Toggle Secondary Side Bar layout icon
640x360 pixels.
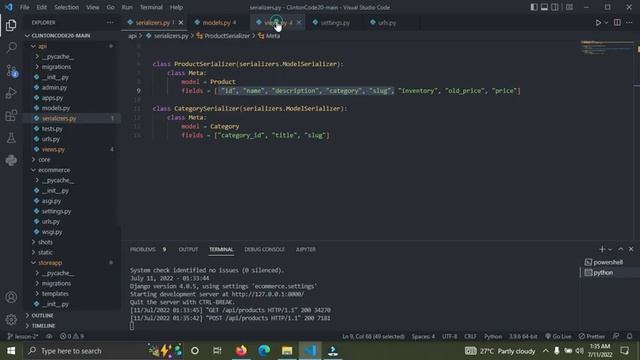pyautogui.click(x=555, y=7)
